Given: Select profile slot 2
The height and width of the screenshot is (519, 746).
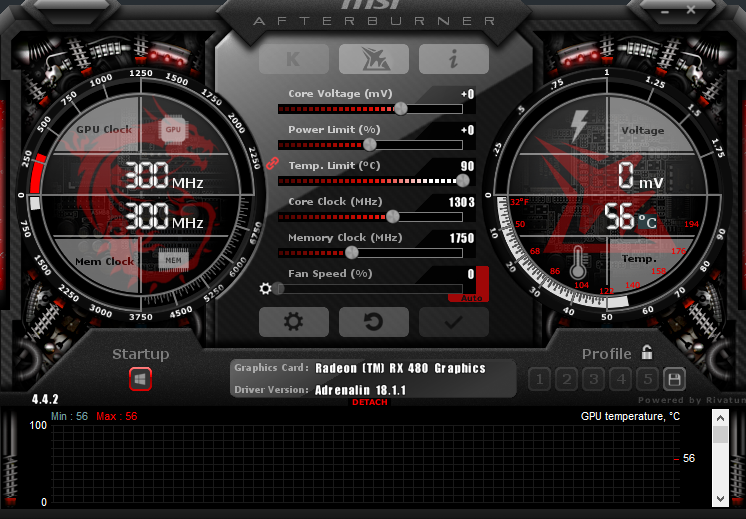Looking at the screenshot, I should pyautogui.click(x=567, y=379).
